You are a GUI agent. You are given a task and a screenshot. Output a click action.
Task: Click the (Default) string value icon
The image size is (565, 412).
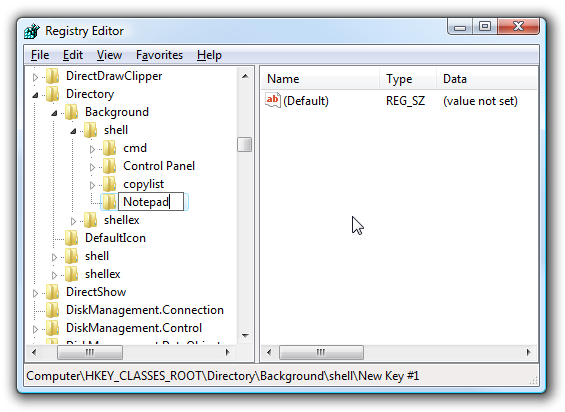click(x=272, y=100)
